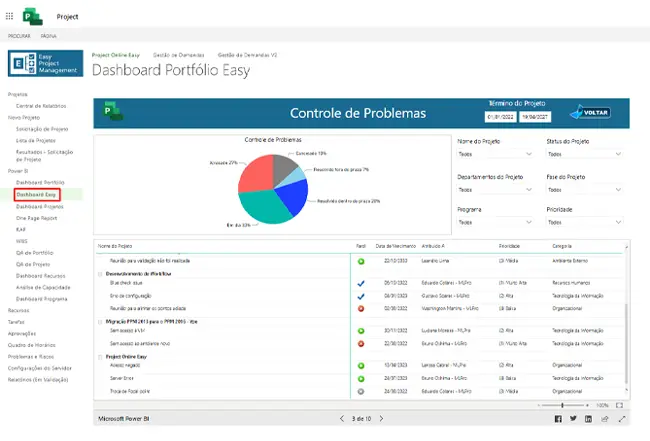Click the zoom in plus icon

point(587,405)
